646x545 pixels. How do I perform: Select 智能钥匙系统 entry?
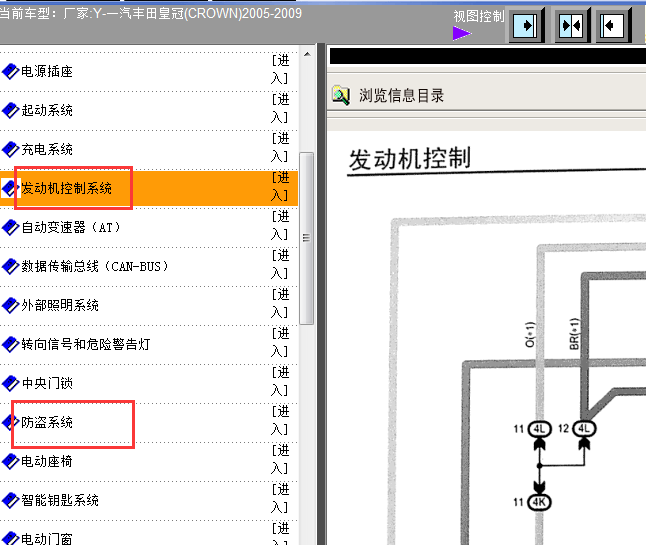[60, 500]
